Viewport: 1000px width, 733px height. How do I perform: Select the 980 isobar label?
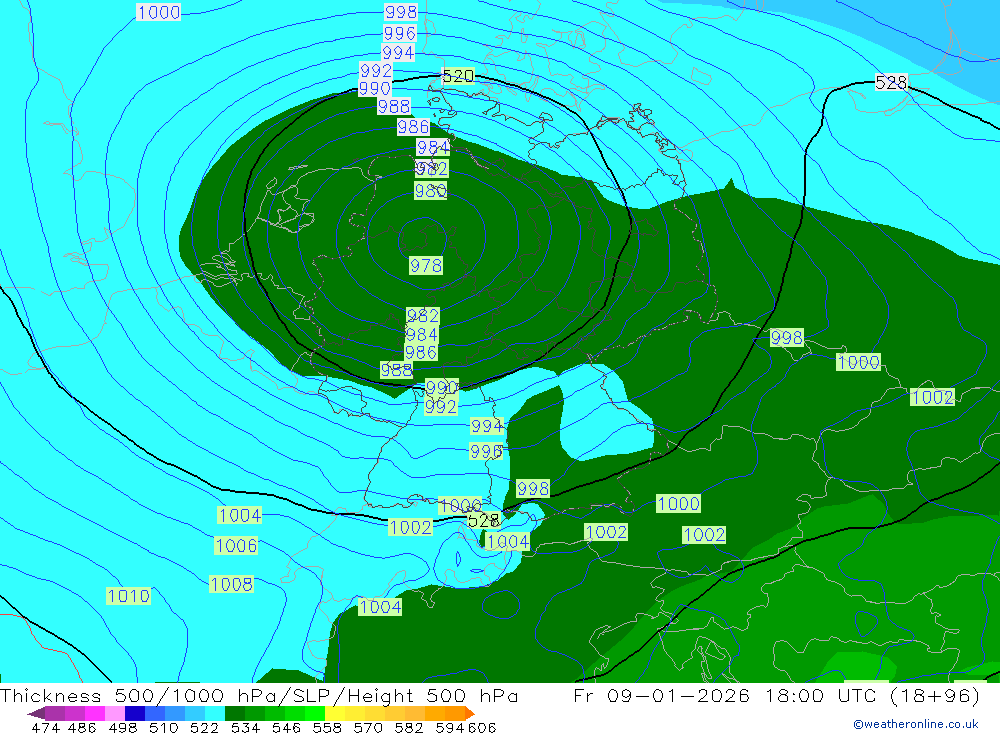click(x=430, y=190)
